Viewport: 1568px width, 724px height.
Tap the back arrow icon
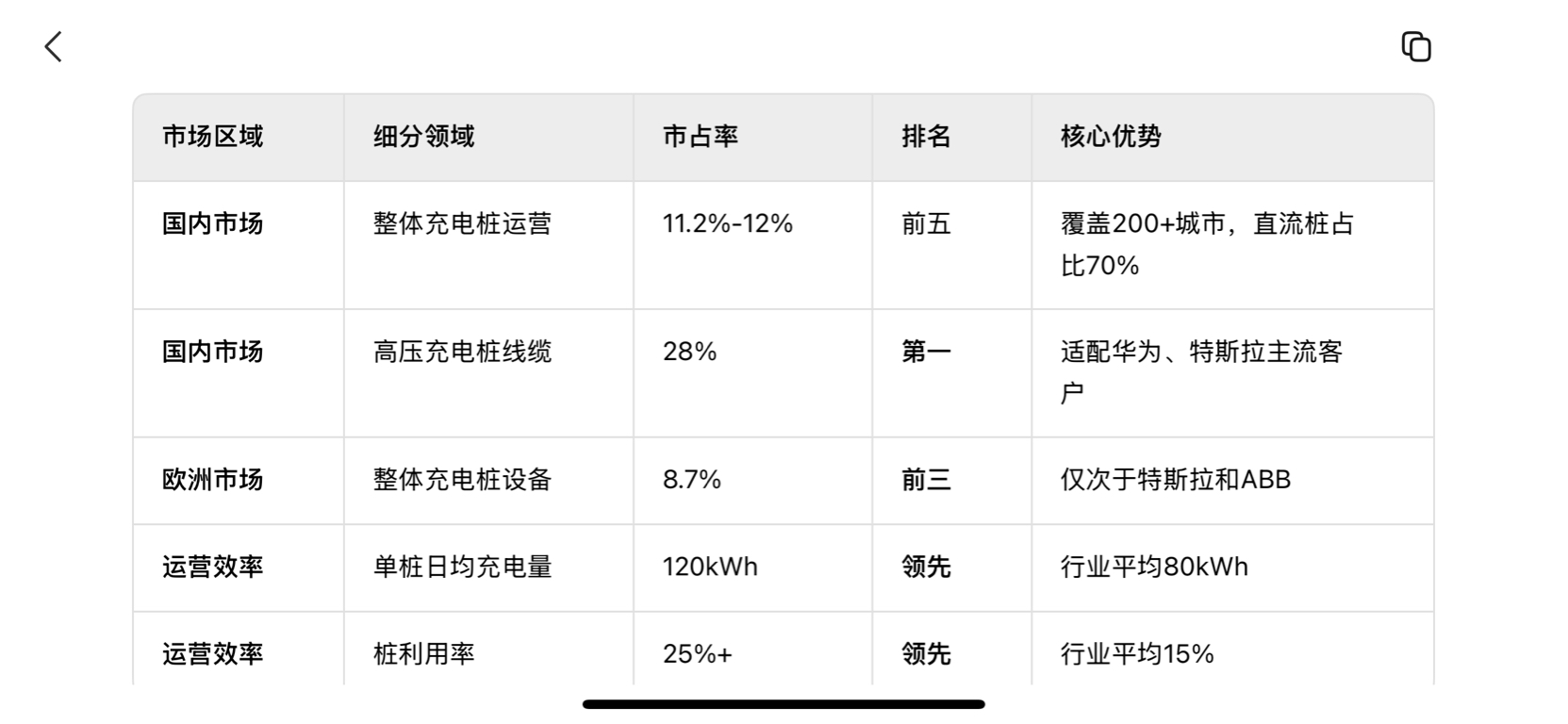point(54,46)
